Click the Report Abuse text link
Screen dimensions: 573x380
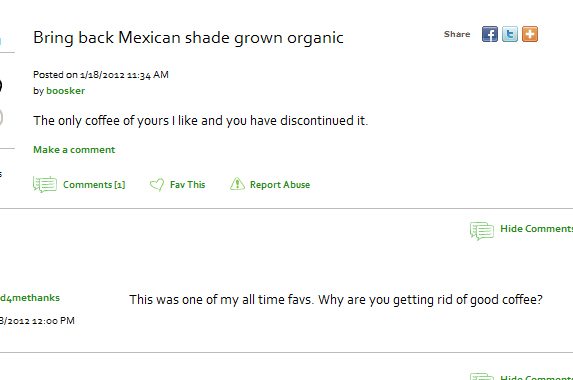(x=280, y=185)
